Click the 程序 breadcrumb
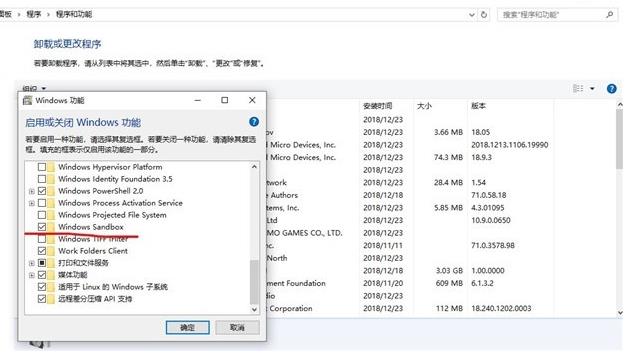 tap(34, 15)
